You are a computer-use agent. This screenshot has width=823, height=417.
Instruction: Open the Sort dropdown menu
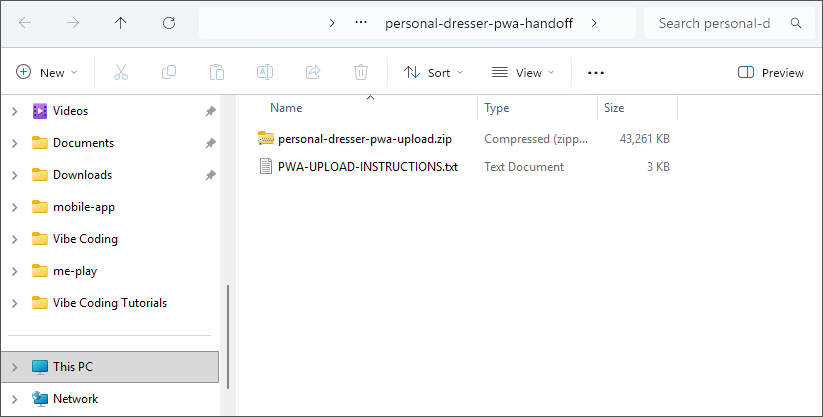(x=434, y=73)
